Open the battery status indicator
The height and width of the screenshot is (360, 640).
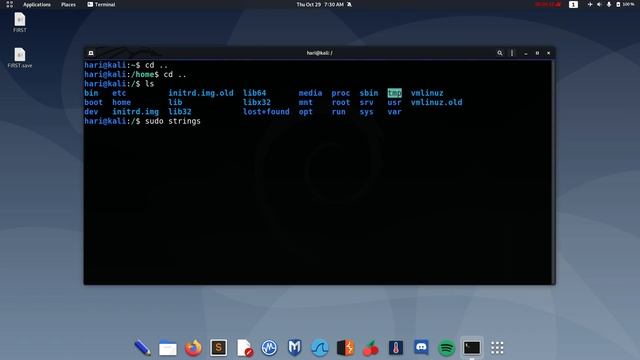click(x=625, y=4)
